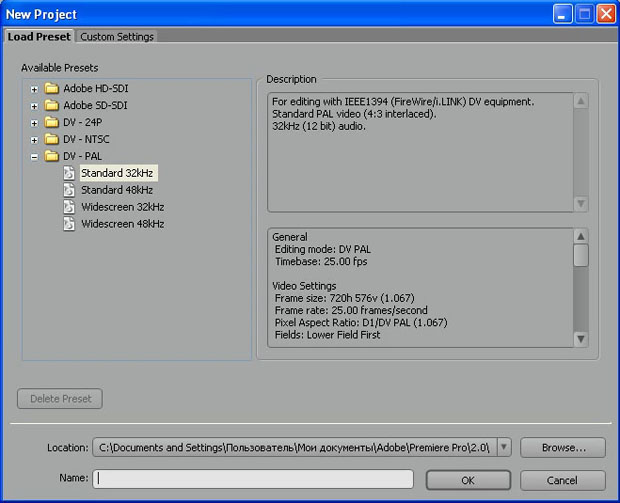Click the Adobe HD-SDI folder icon
This screenshot has width=620, height=503.
(51, 88)
